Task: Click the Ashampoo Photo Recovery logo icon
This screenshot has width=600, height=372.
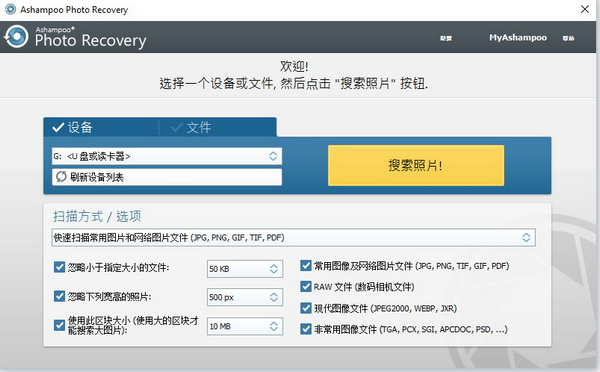Action: [16, 37]
